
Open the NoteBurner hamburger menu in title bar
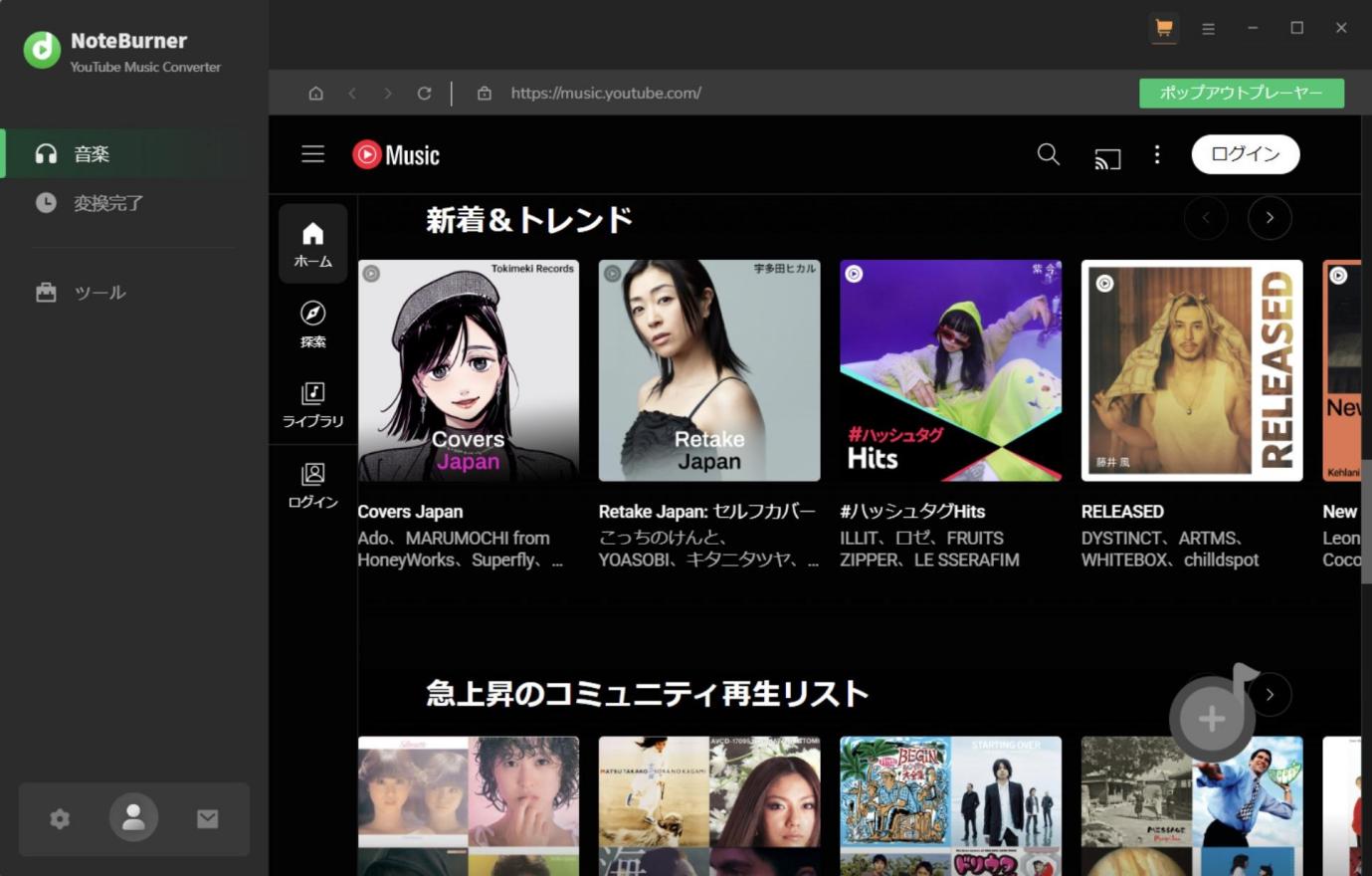[x=1208, y=29]
